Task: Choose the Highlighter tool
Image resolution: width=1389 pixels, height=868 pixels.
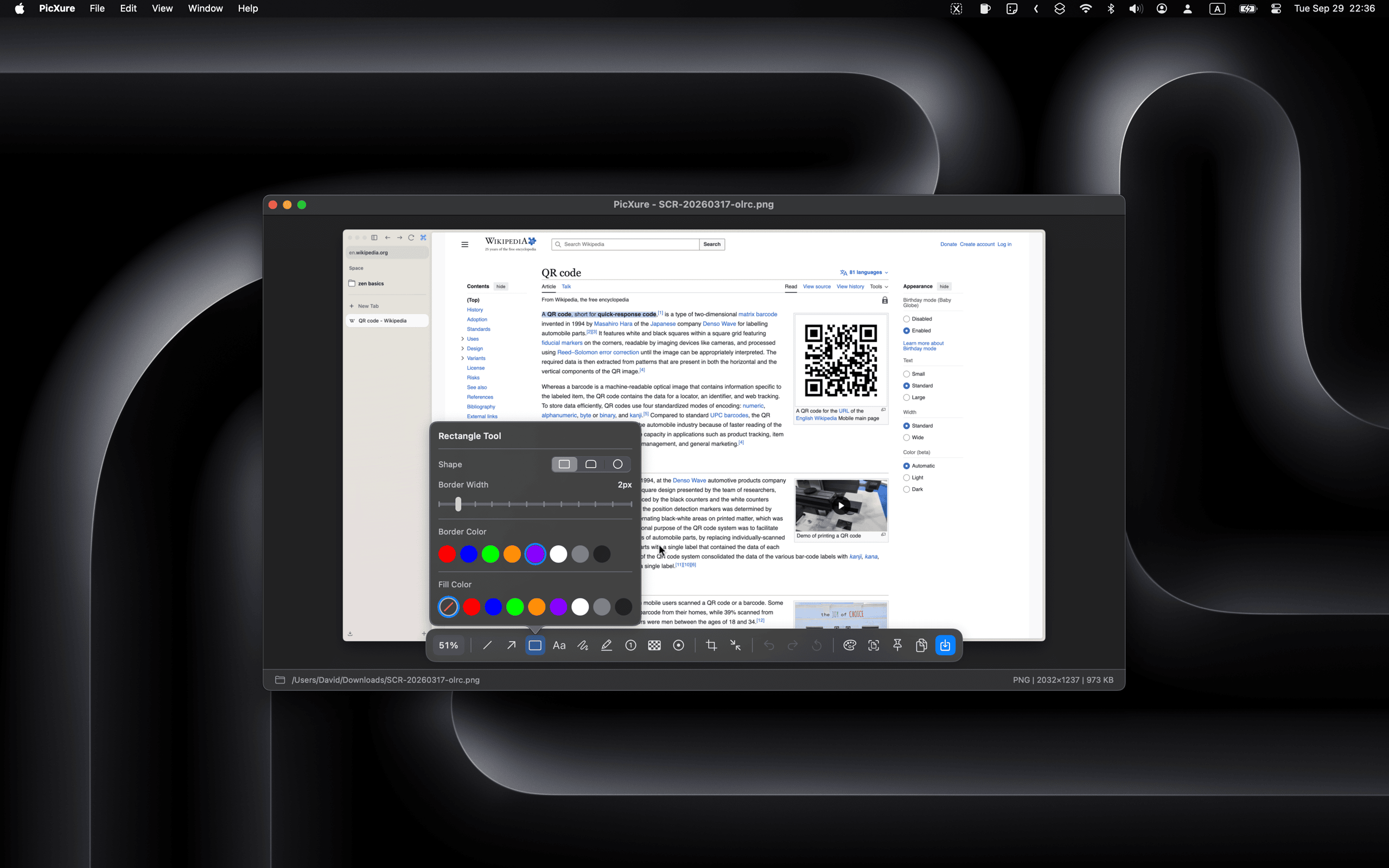Action: pos(607,645)
